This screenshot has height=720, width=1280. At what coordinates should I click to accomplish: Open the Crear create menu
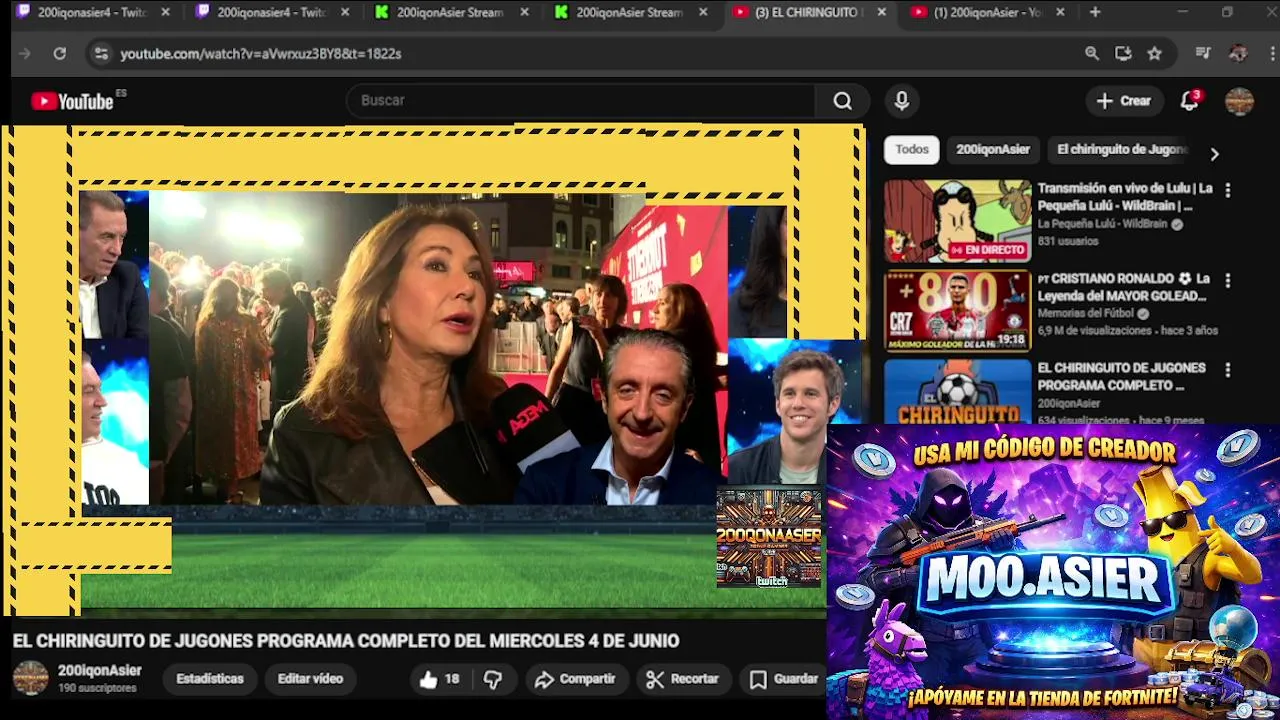(x=1124, y=101)
